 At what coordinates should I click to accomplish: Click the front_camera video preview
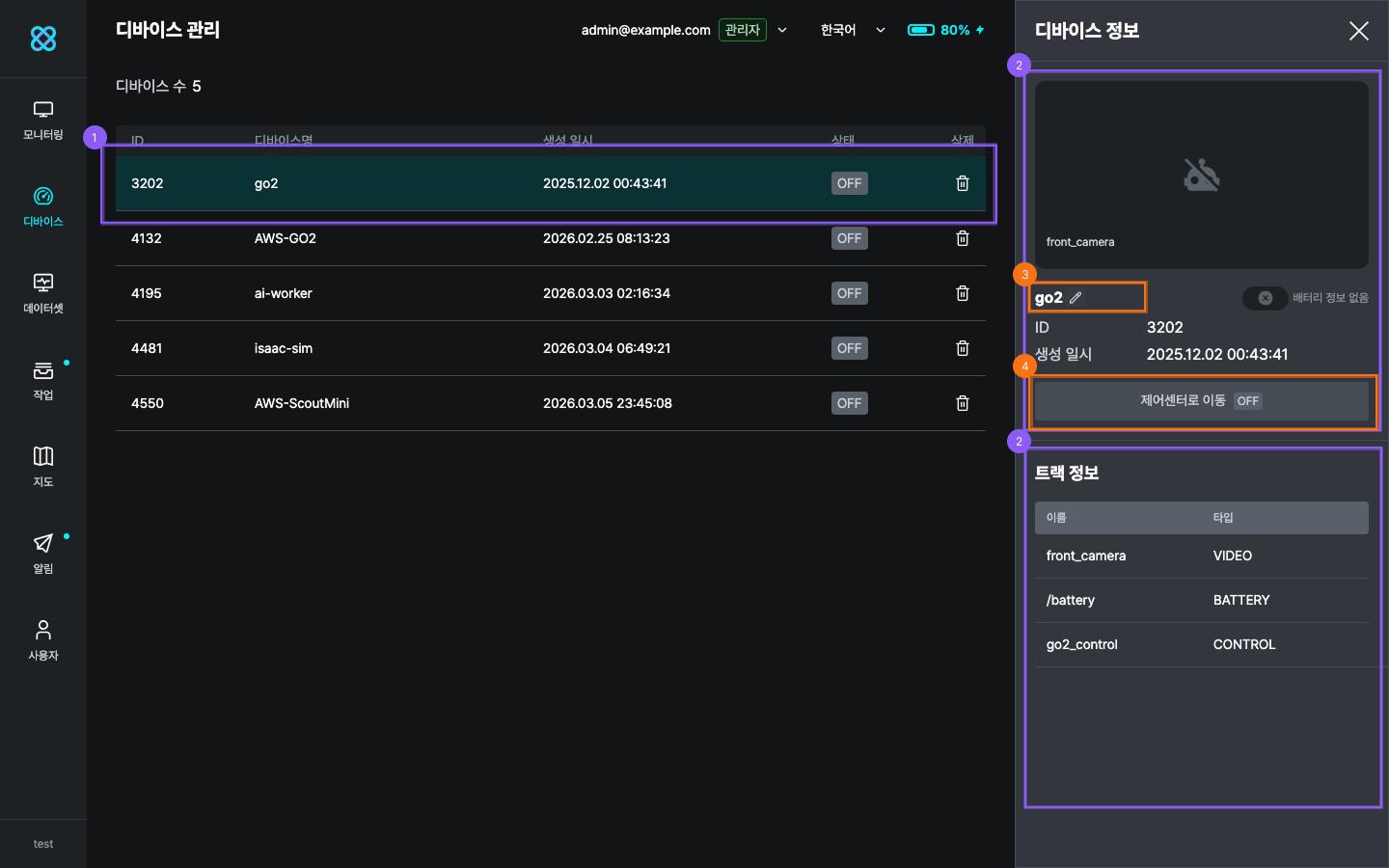[x=1201, y=175]
